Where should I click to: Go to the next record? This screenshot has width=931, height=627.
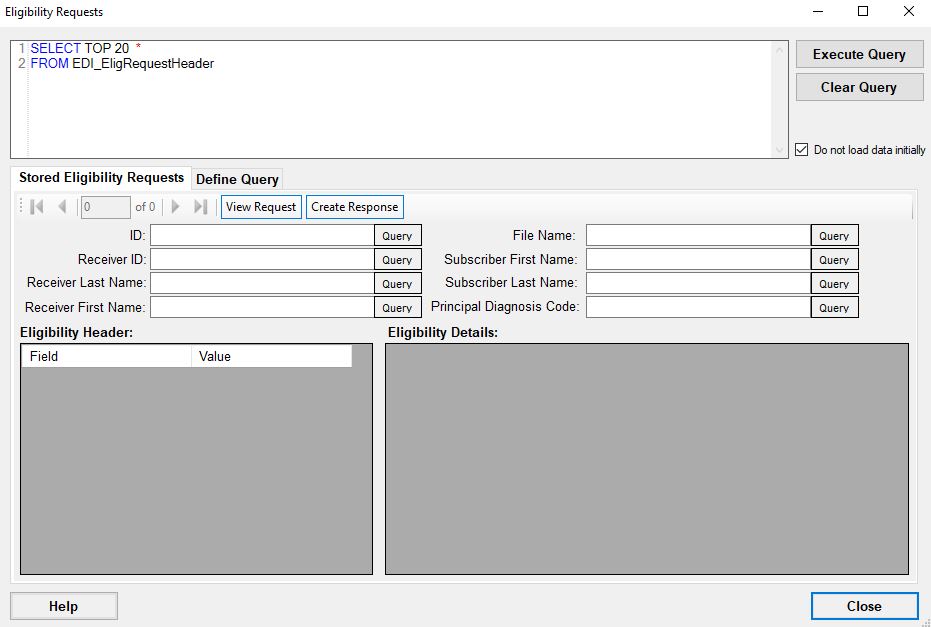[175, 207]
